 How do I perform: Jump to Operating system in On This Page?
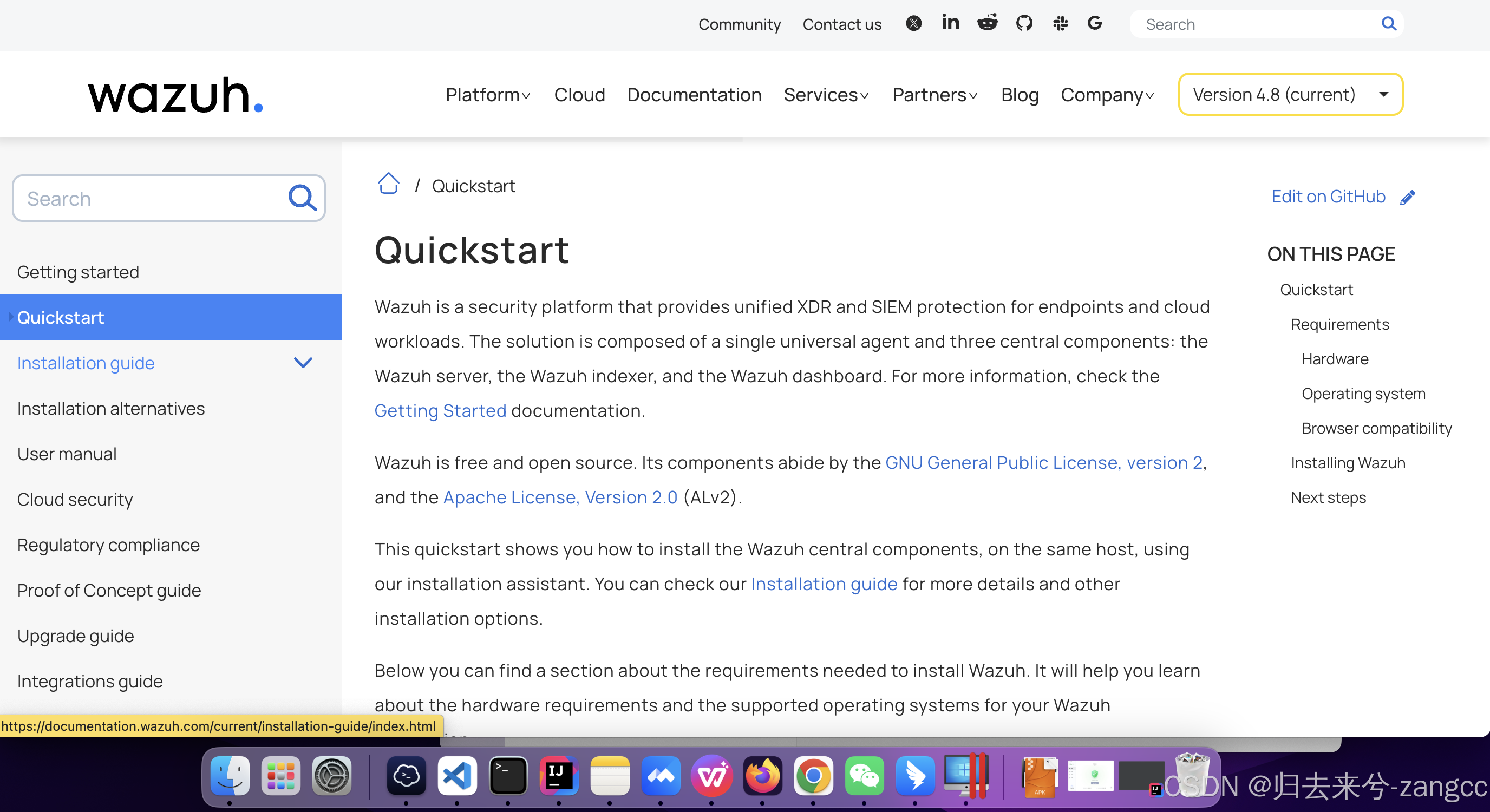click(1363, 394)
